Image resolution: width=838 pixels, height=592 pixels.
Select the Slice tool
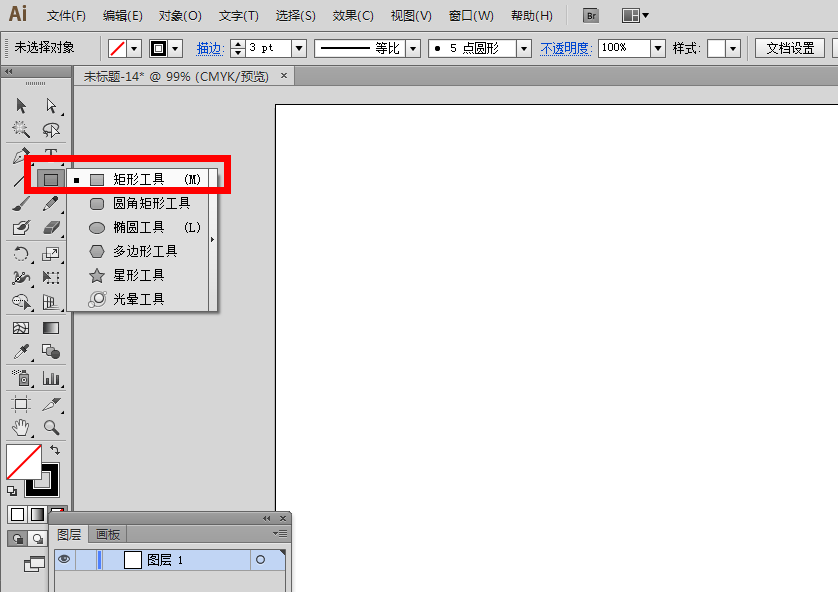pos(51,404)
